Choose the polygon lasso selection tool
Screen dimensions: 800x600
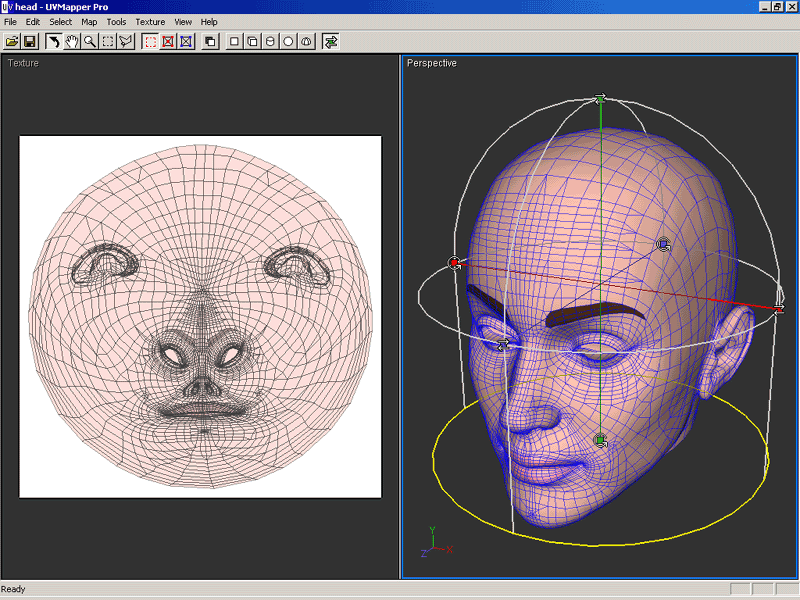126,41
